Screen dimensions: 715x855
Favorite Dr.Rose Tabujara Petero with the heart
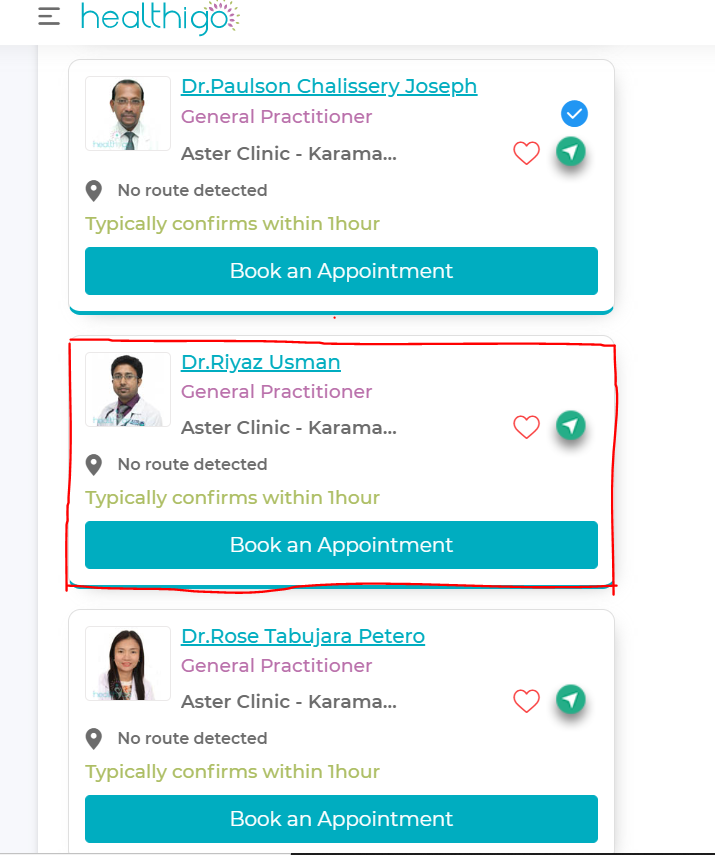(x=526, y=701)
